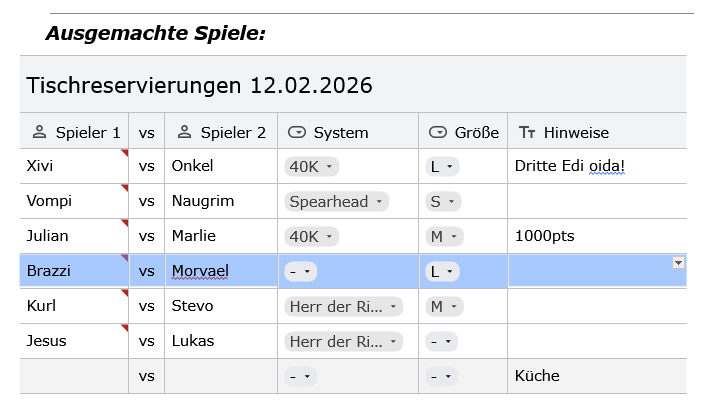
Task: Click the text-type icon beside Hinweise header
Action: 527,132
